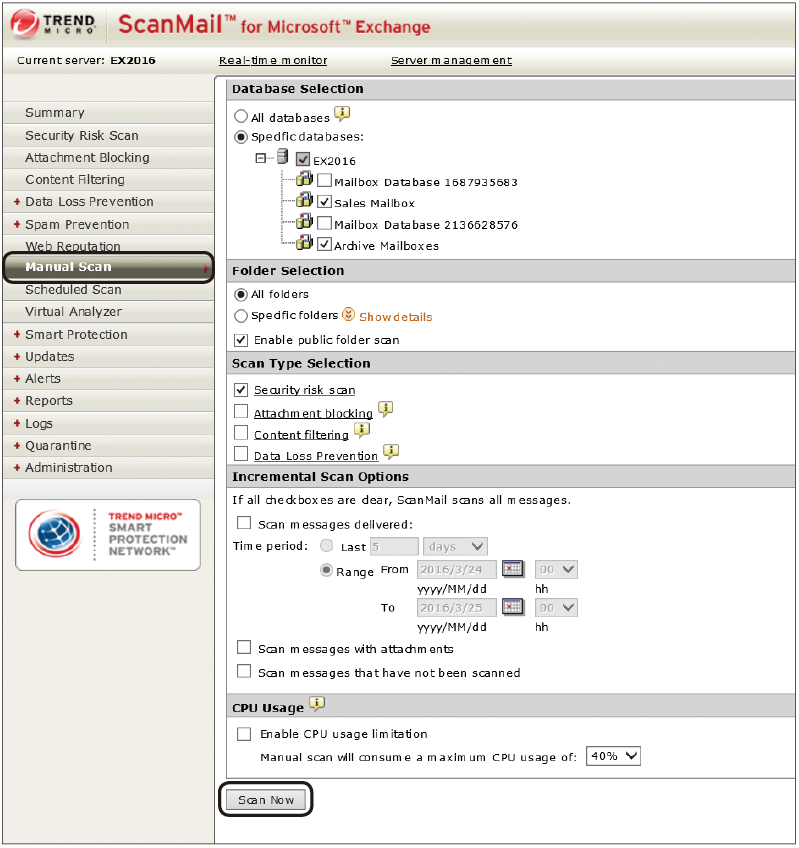
Task: Click info icon beside Attachment blocking
Action: (x=385, y=409)
